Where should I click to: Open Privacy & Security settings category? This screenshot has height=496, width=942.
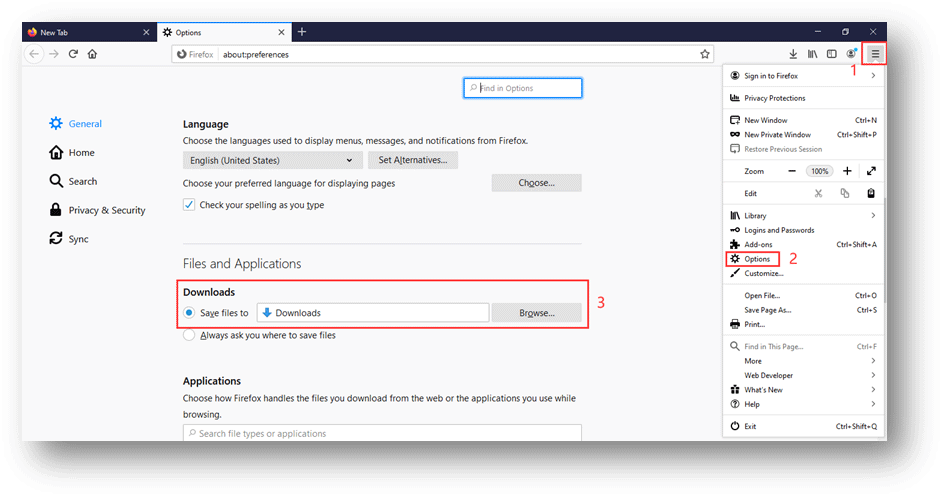pyautogui.click(x=106, y=210)
